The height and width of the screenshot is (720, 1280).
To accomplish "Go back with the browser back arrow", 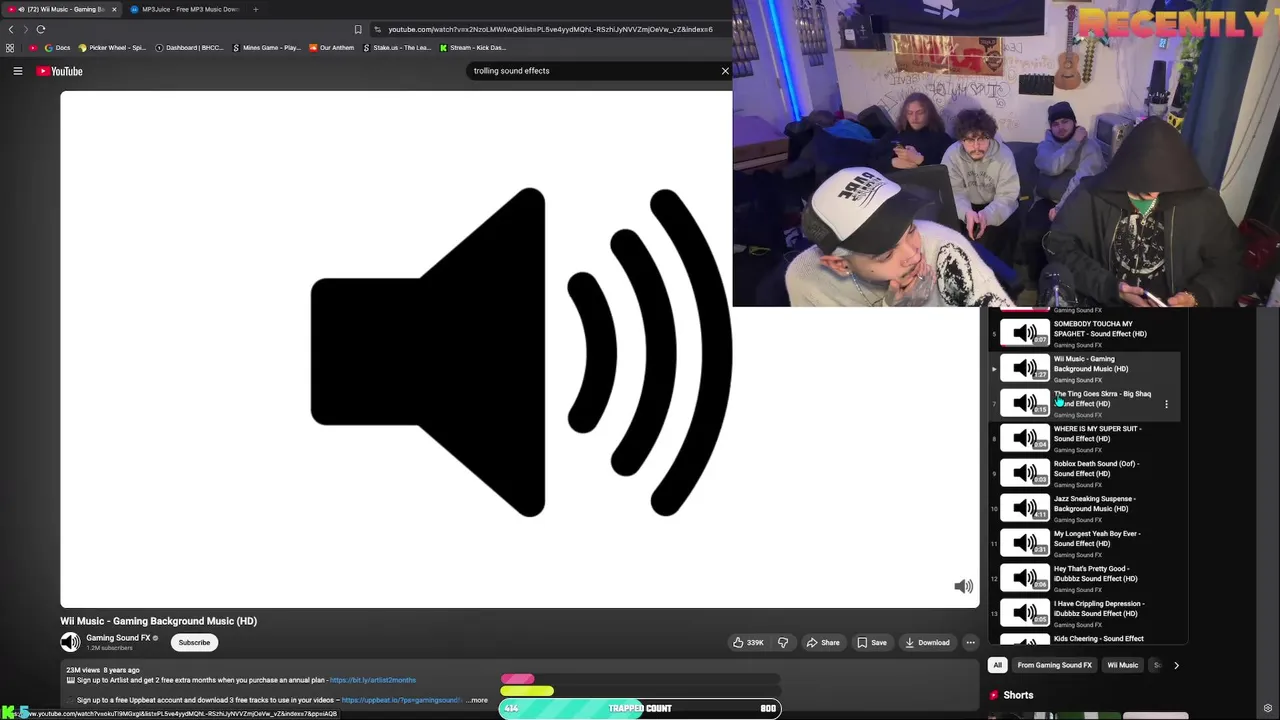I will pyautogui.click(x=11, y=29).
